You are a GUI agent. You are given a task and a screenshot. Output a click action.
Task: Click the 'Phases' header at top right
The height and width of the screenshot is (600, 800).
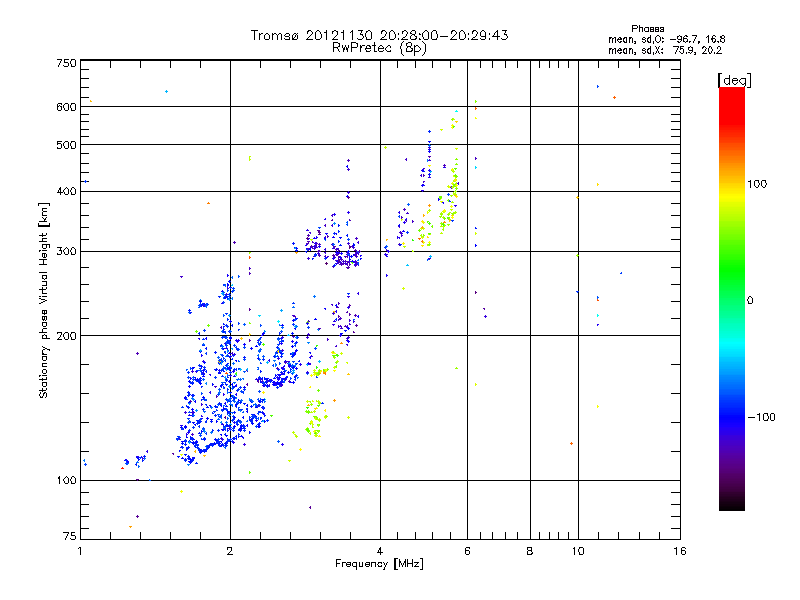tap(647, 29)
